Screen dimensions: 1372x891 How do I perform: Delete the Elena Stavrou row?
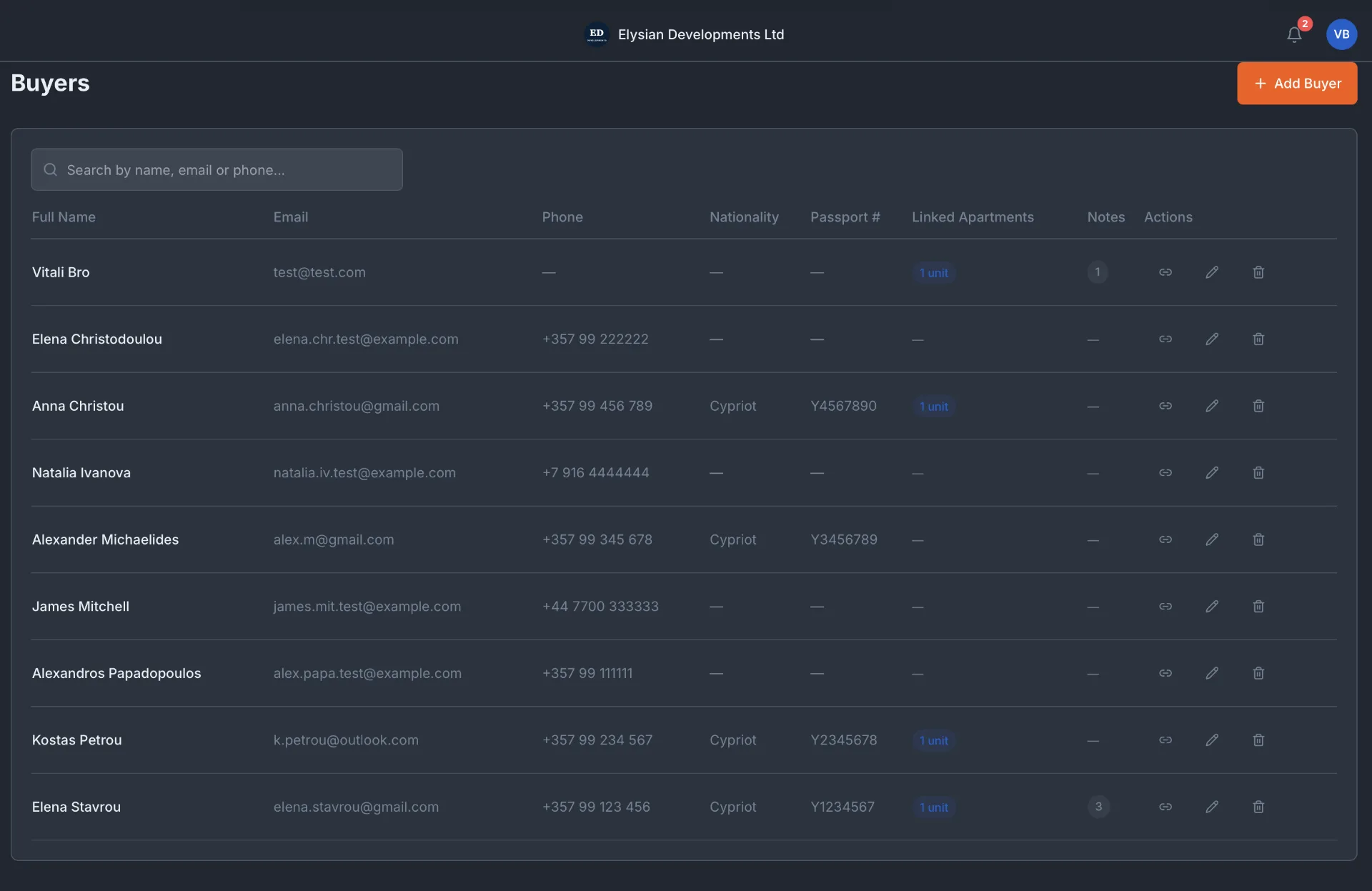pos(1258,807)
